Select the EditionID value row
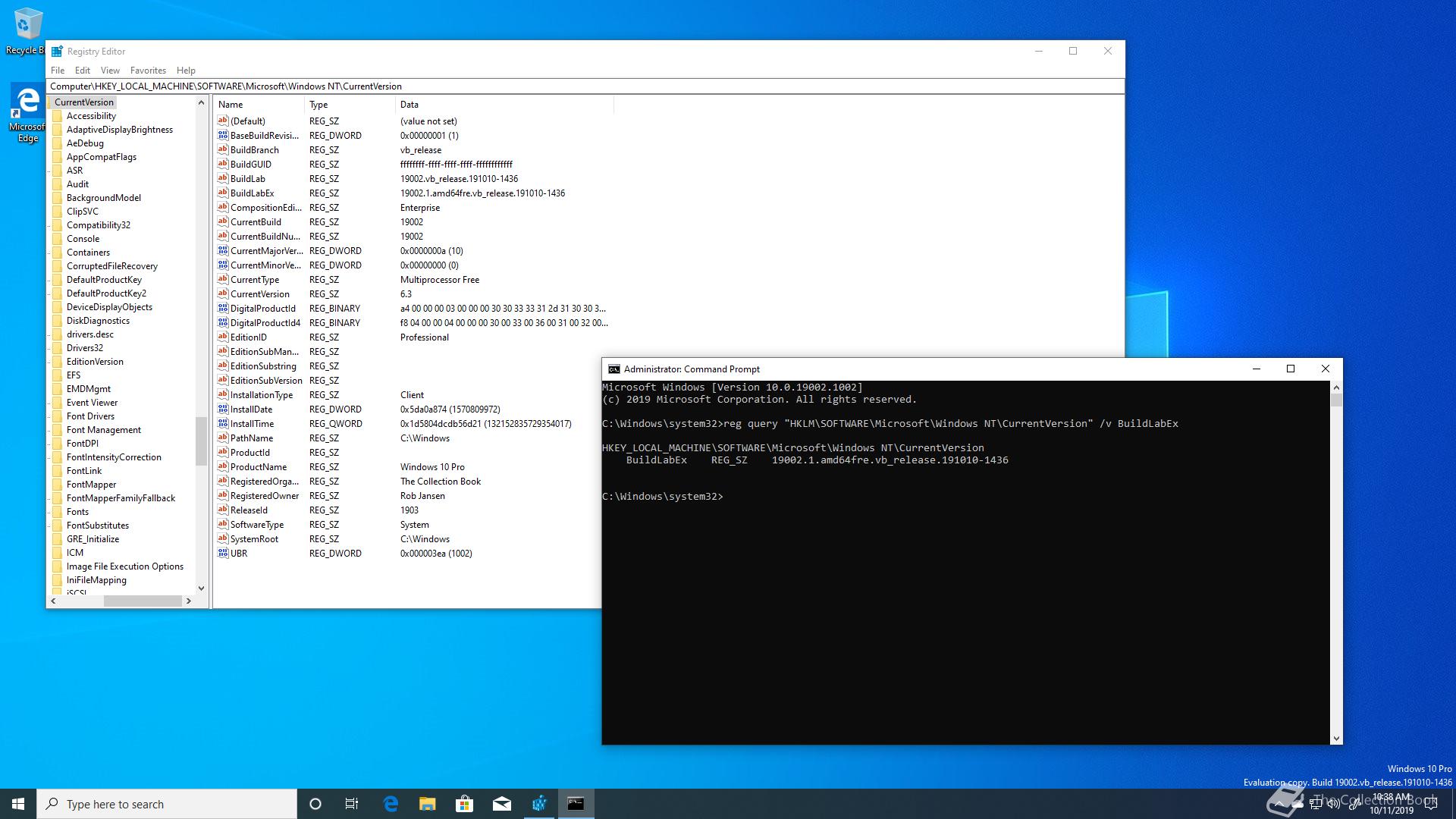This screenshot has width=1456, height=819. (413, 337)
